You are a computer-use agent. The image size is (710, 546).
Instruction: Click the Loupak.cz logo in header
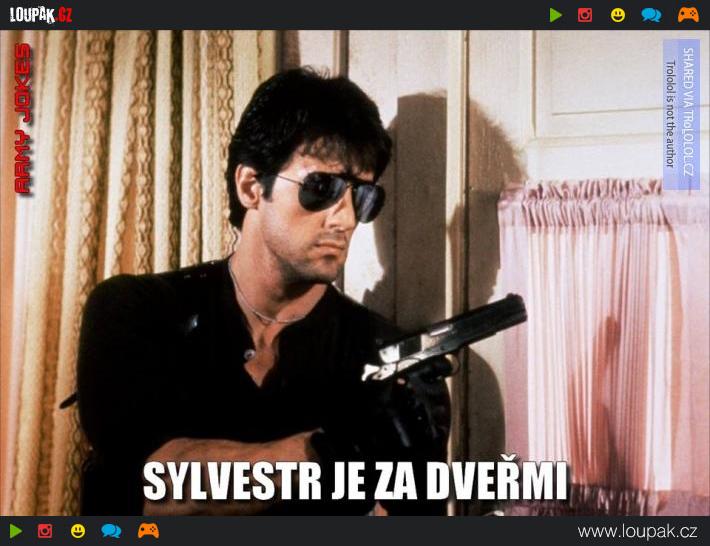click(x=41, y=15)
